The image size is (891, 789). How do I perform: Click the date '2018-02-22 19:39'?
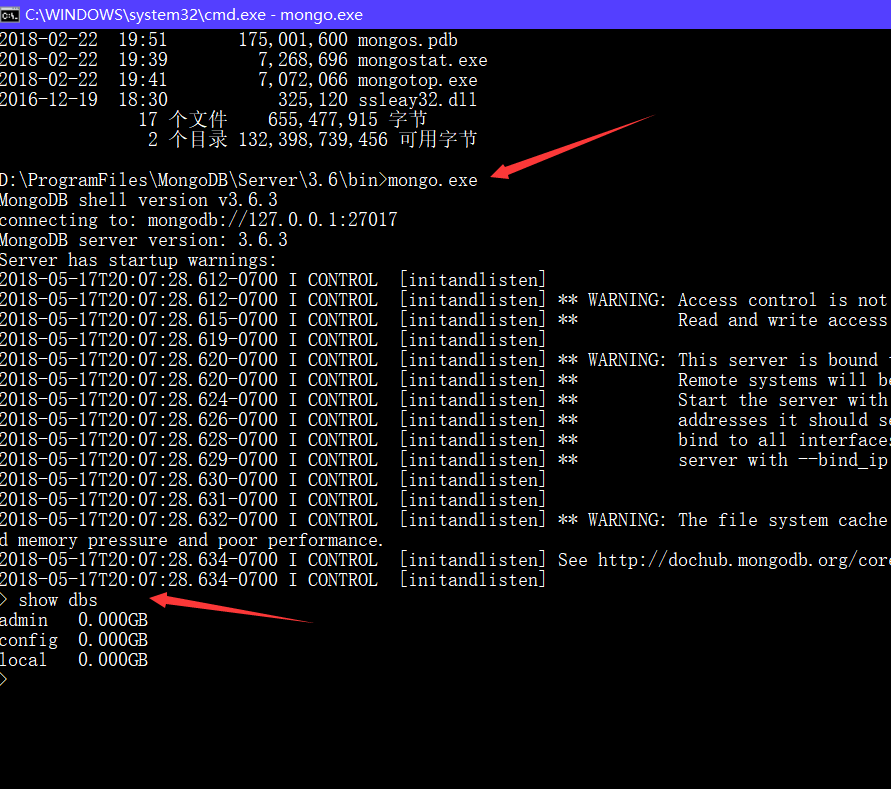coord(84,60)
